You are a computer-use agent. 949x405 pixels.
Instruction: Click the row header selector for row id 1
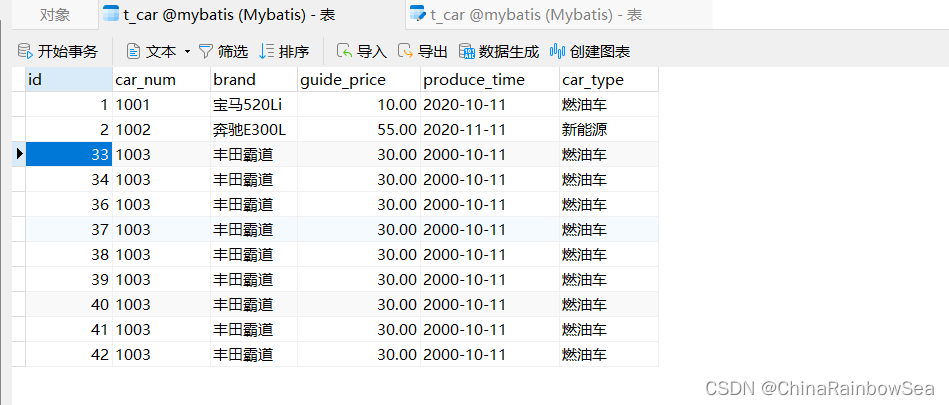coord(19,105)
